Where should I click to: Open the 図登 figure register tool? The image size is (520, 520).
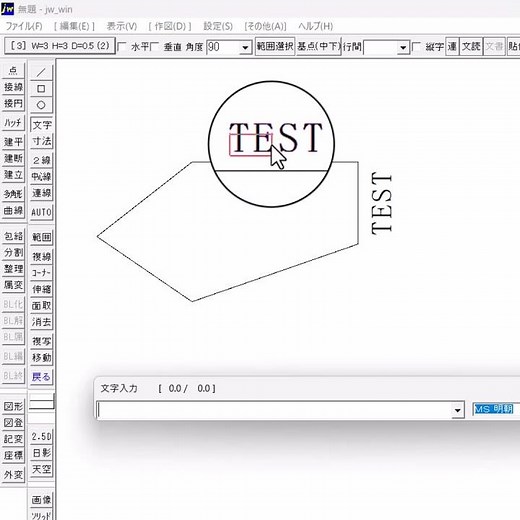click(x=13, y=423)
